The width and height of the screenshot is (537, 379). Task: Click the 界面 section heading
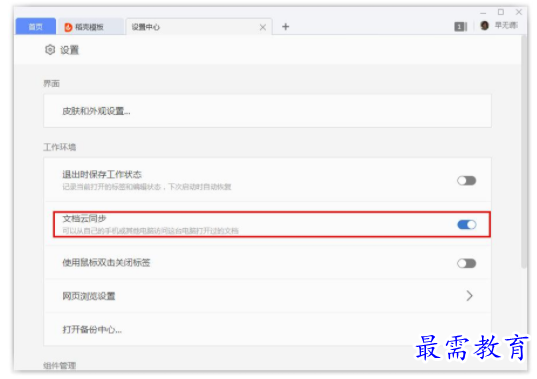pos(51,84)
